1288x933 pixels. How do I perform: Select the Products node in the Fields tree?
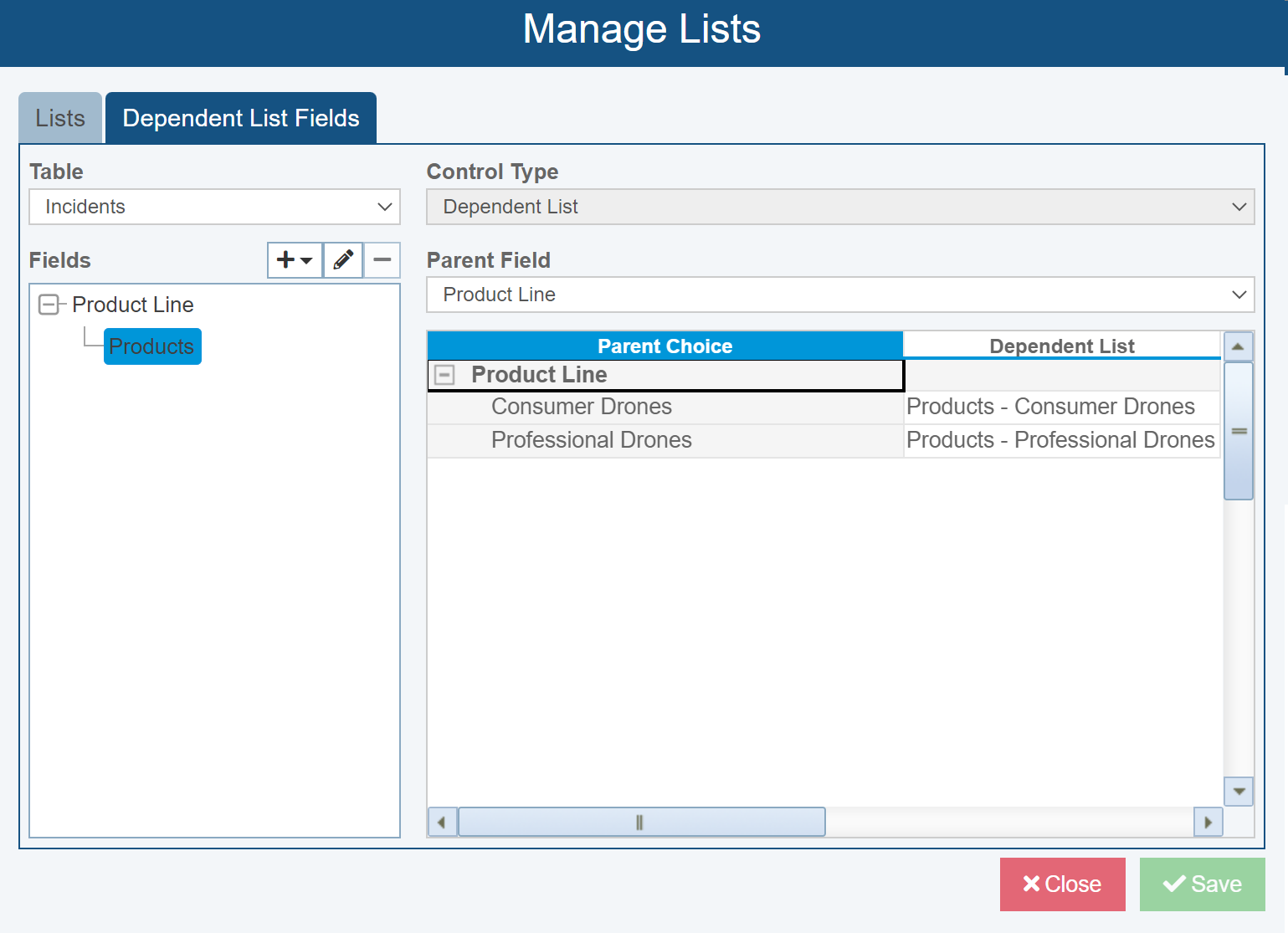[151, 346]
